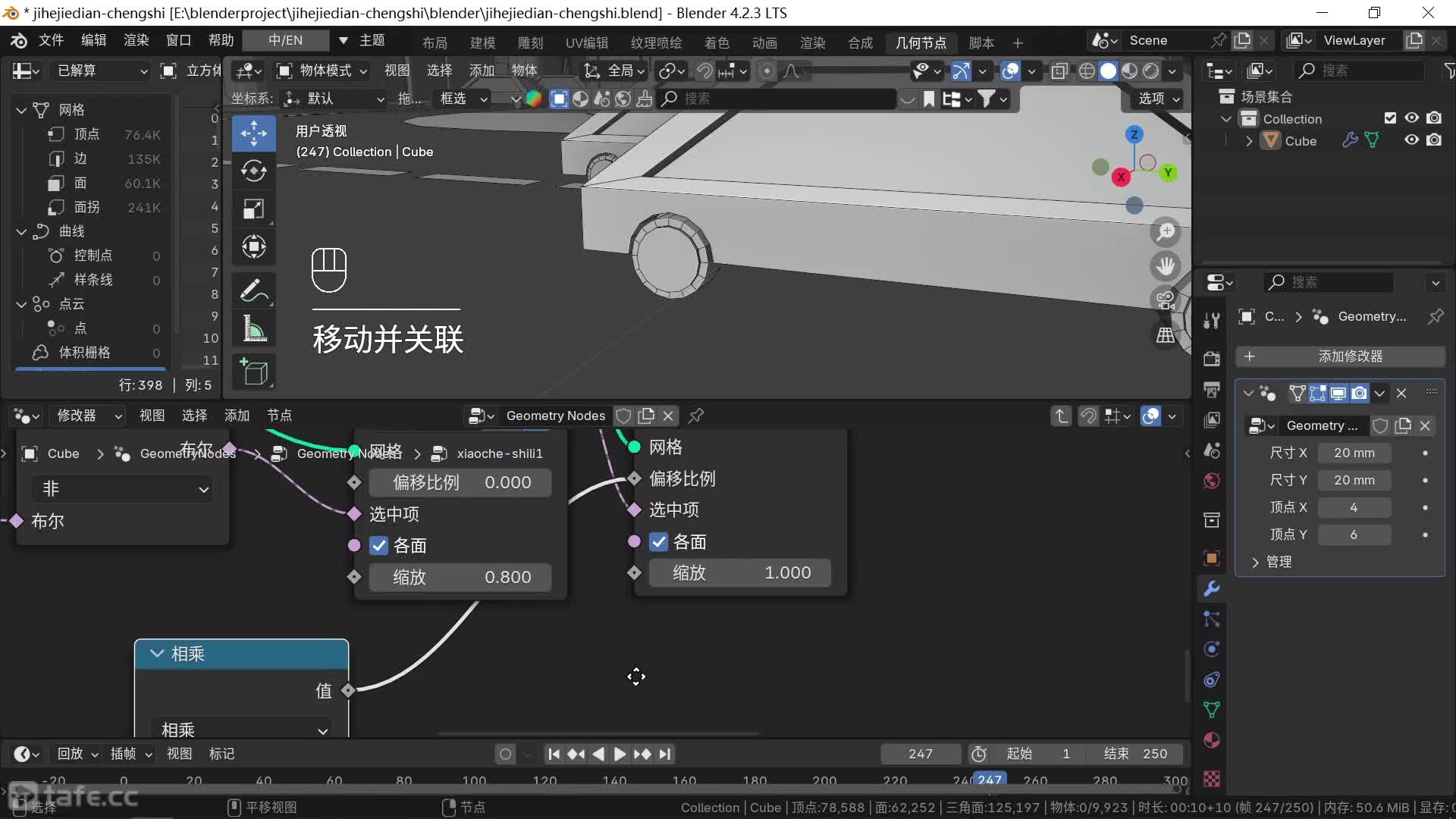
Task: Select the Annotate pencil tool
Action: (253, 290)
